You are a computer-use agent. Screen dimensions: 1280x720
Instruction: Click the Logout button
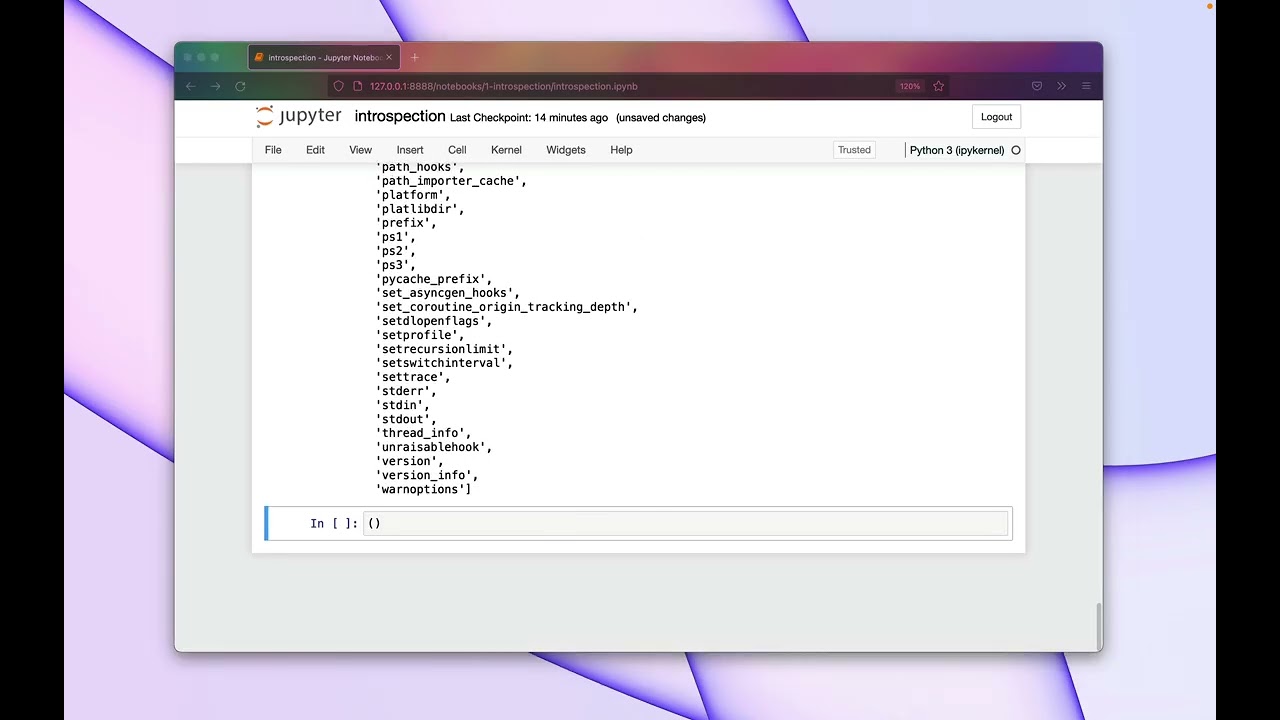coord(996,117)
